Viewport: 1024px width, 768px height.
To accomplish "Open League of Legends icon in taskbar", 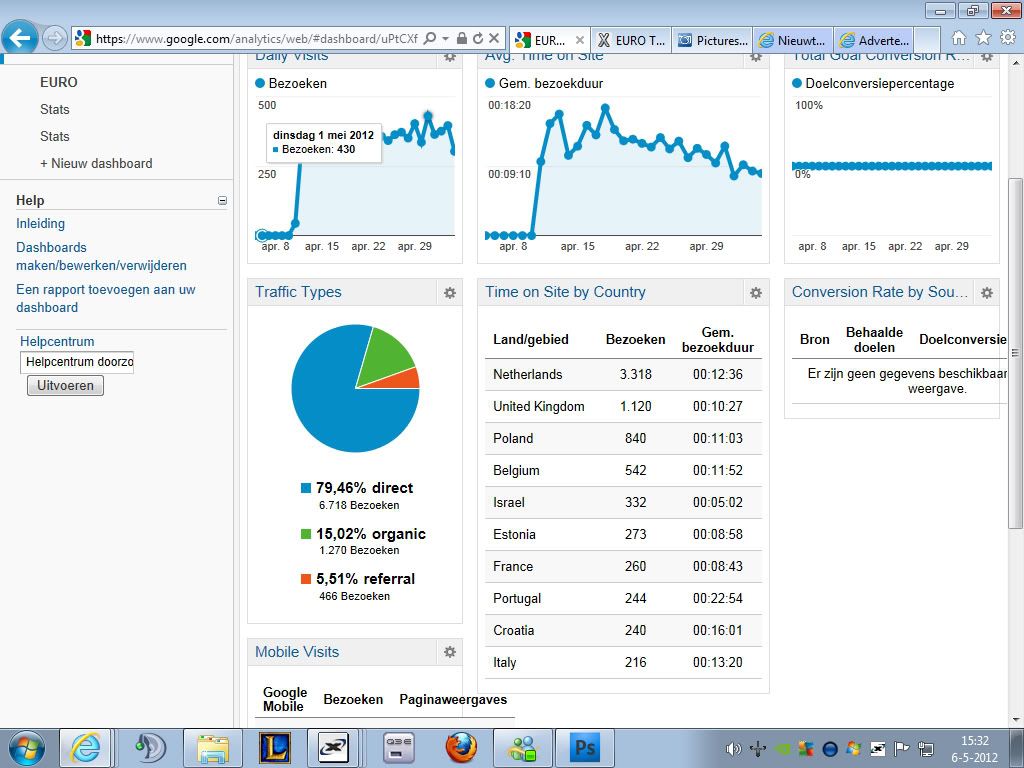I will click(x=275, y=748).
